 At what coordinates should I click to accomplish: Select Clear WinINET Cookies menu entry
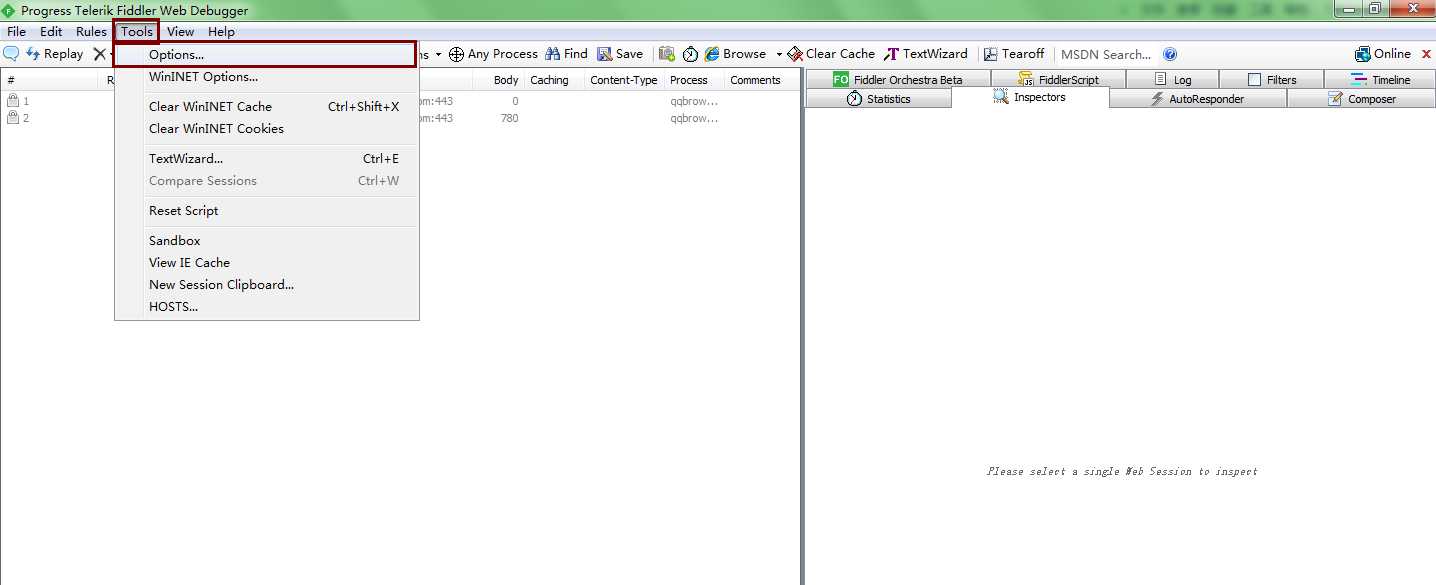(266, 129)
